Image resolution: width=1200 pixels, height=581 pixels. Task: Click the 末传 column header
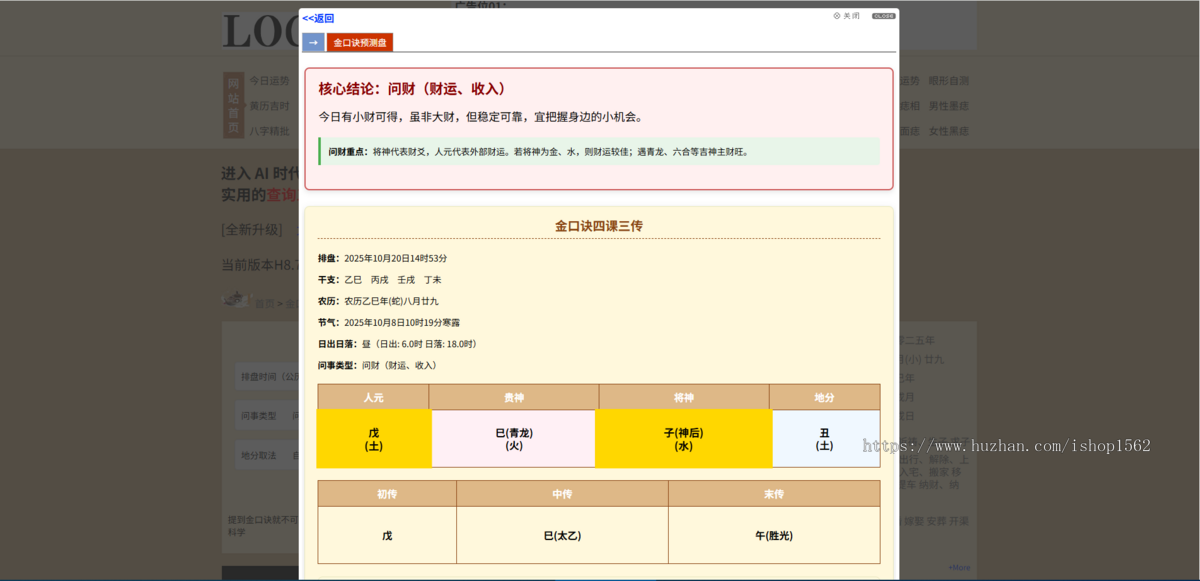[x=774, y=494]
